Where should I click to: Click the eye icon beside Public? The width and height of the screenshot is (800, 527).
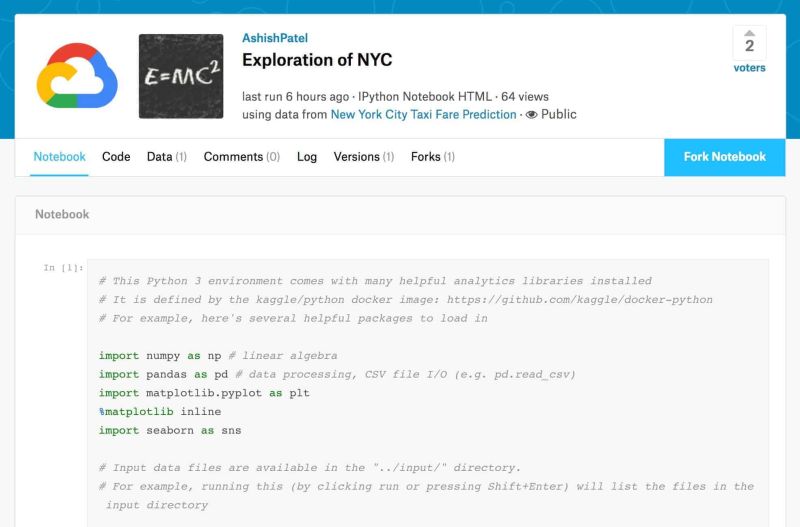531,114
